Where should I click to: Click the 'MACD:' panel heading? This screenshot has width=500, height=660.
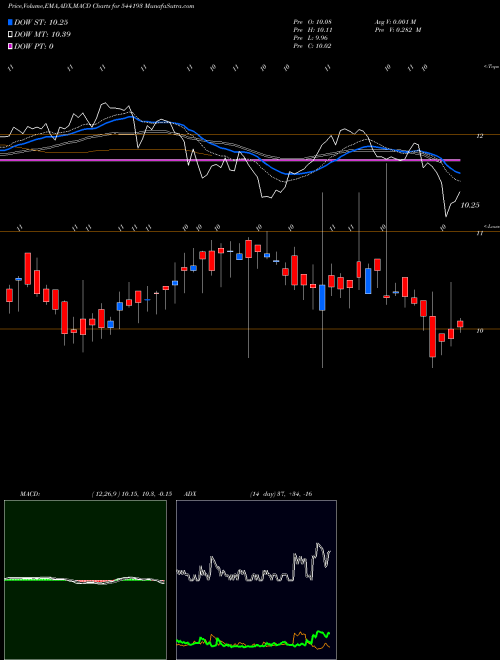(x=29, y=494)
